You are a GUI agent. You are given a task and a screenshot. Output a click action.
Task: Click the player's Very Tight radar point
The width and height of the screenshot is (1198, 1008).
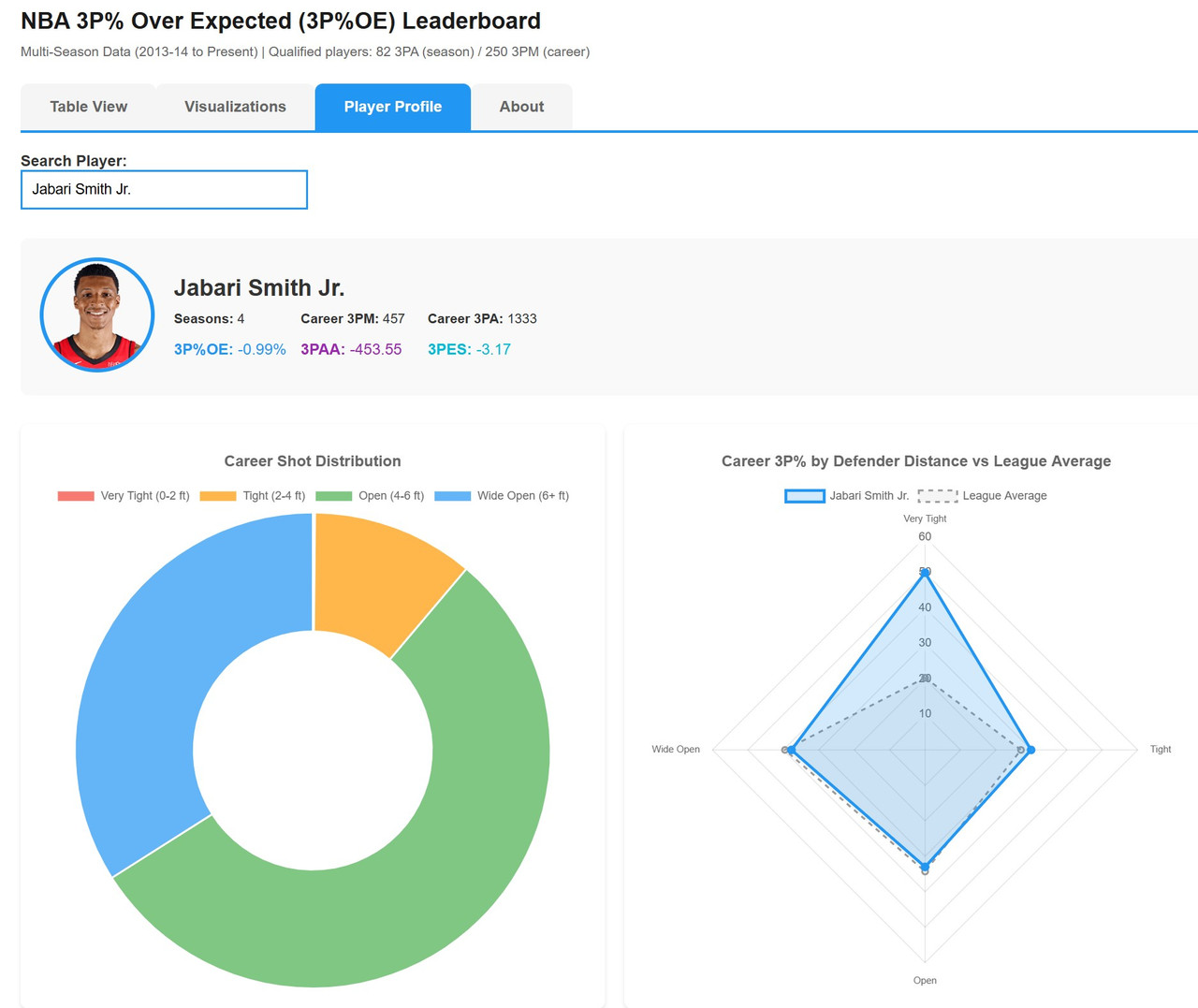click(925, 573)
